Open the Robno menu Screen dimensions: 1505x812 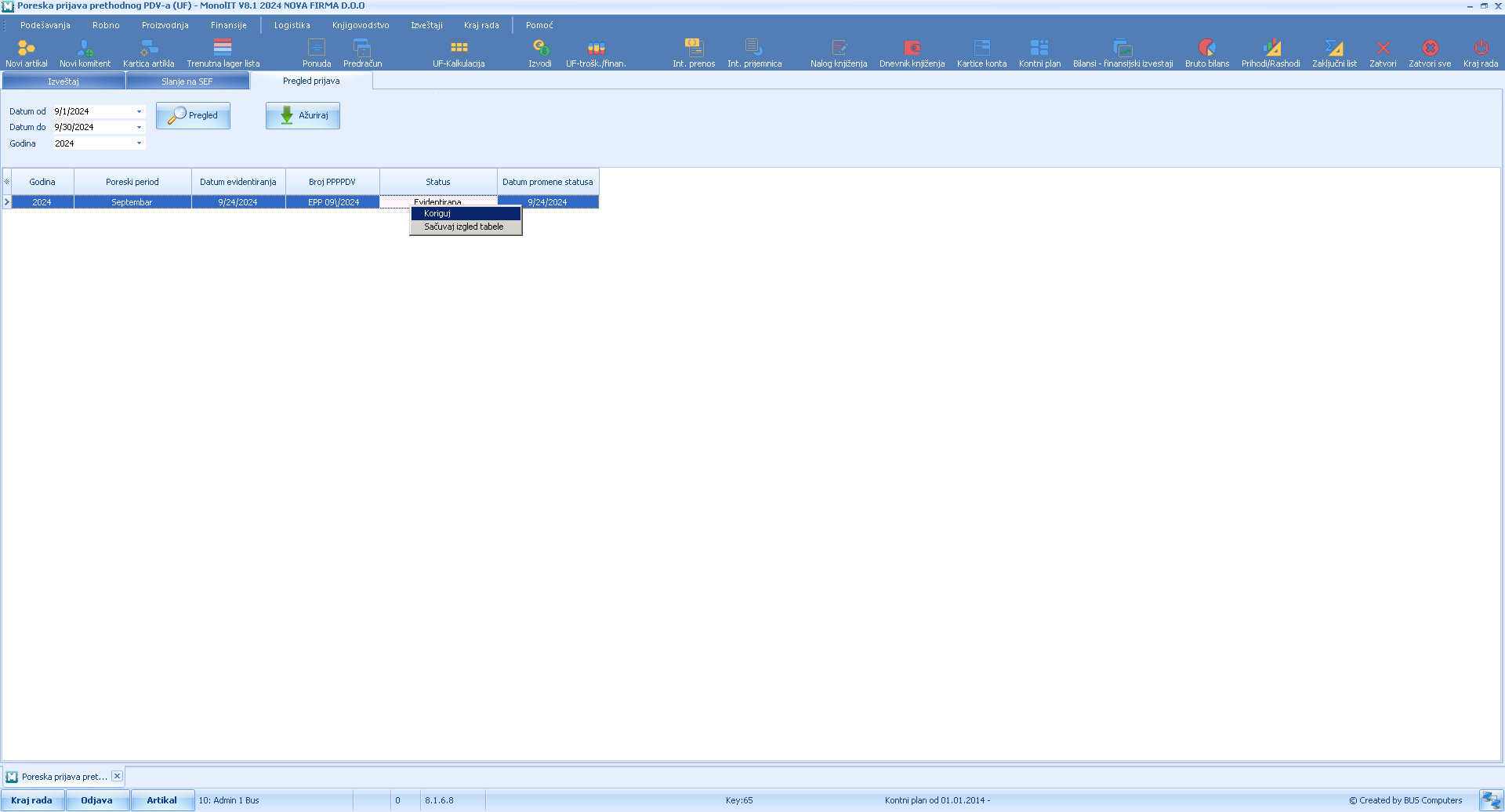[x=106, y=25]
